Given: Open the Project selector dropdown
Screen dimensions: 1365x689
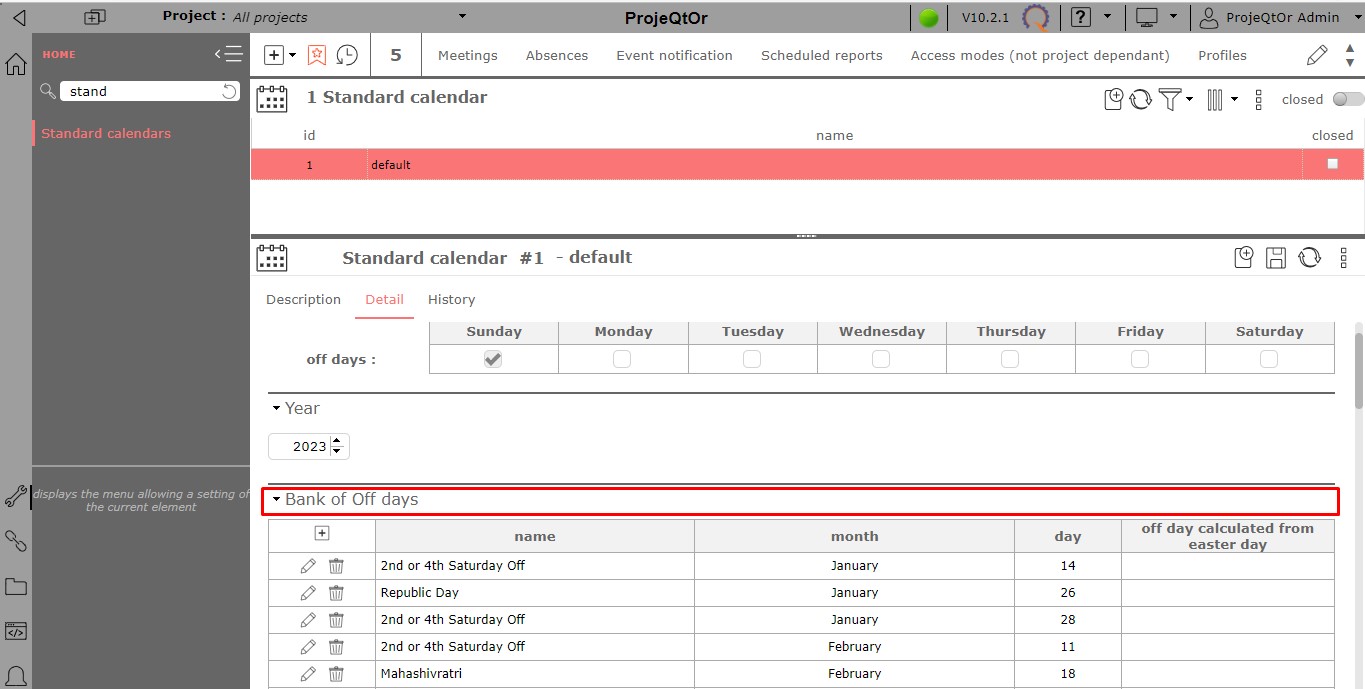Looking at the screenshot, I should point(461,16).
